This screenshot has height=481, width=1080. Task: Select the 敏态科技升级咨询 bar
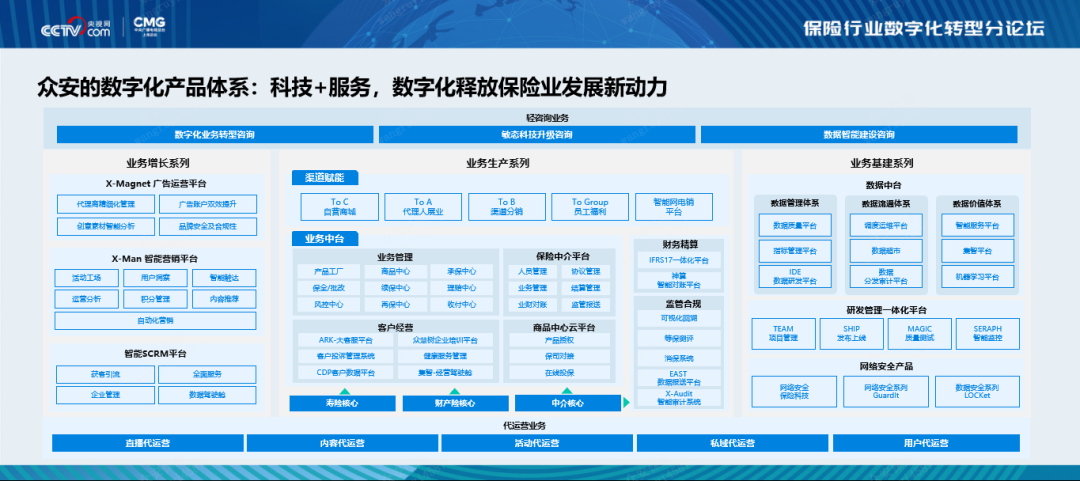pos(537,134)
